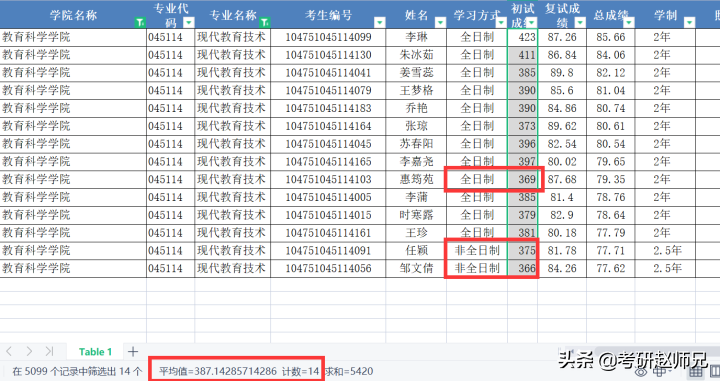Select the initial score cell 411
This screenshot has width=720, height=381.
523,55
